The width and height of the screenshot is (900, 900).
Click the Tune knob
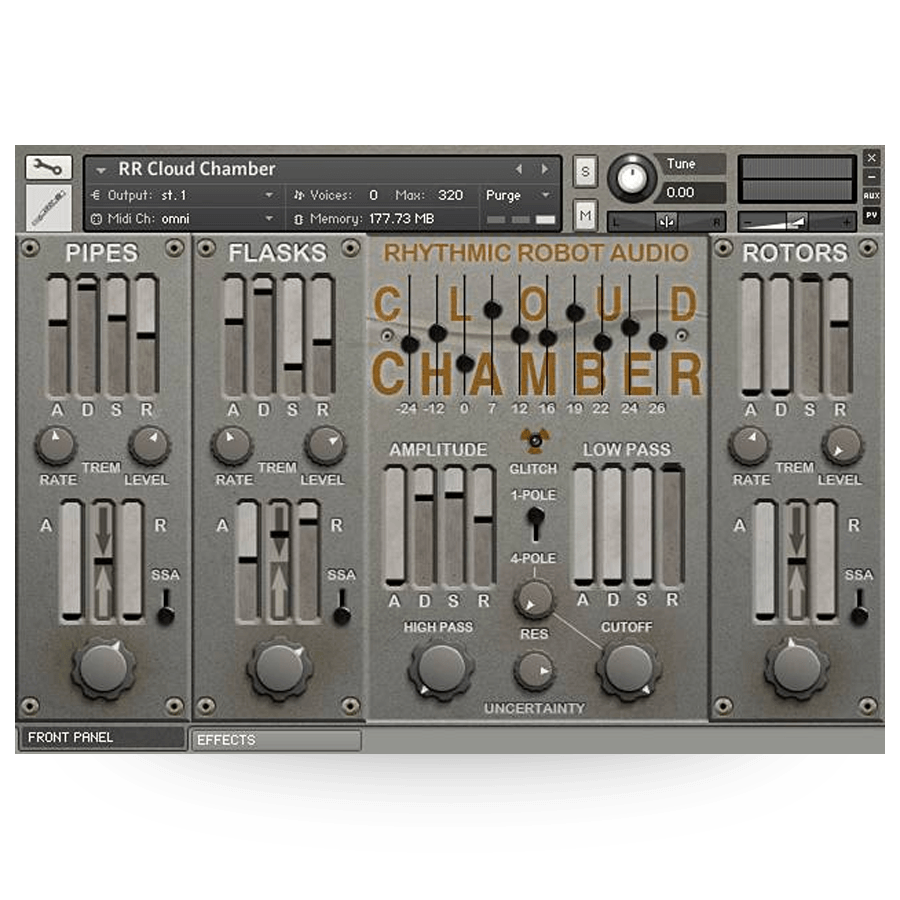(x=631, y=179)
